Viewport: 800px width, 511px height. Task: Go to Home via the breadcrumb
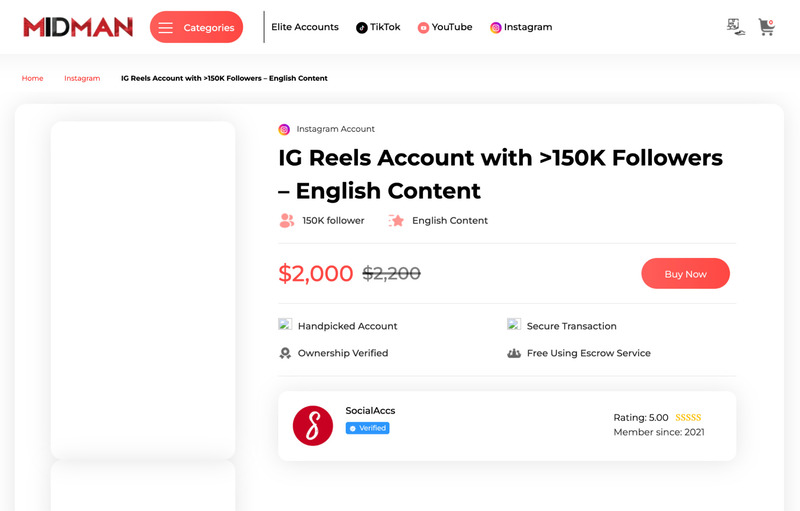(x=33, y=78)
